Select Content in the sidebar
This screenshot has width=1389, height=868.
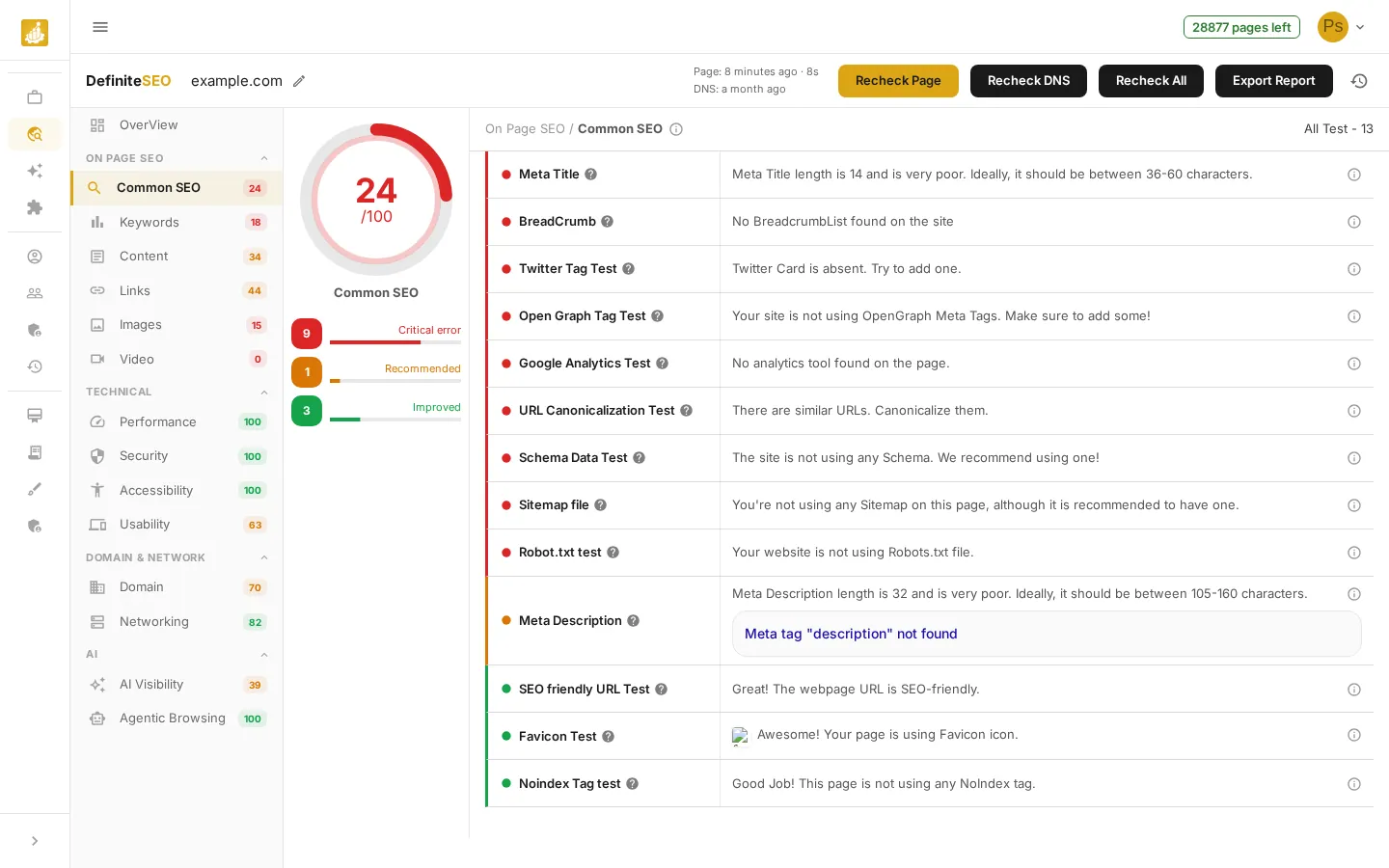coord(177,257)
